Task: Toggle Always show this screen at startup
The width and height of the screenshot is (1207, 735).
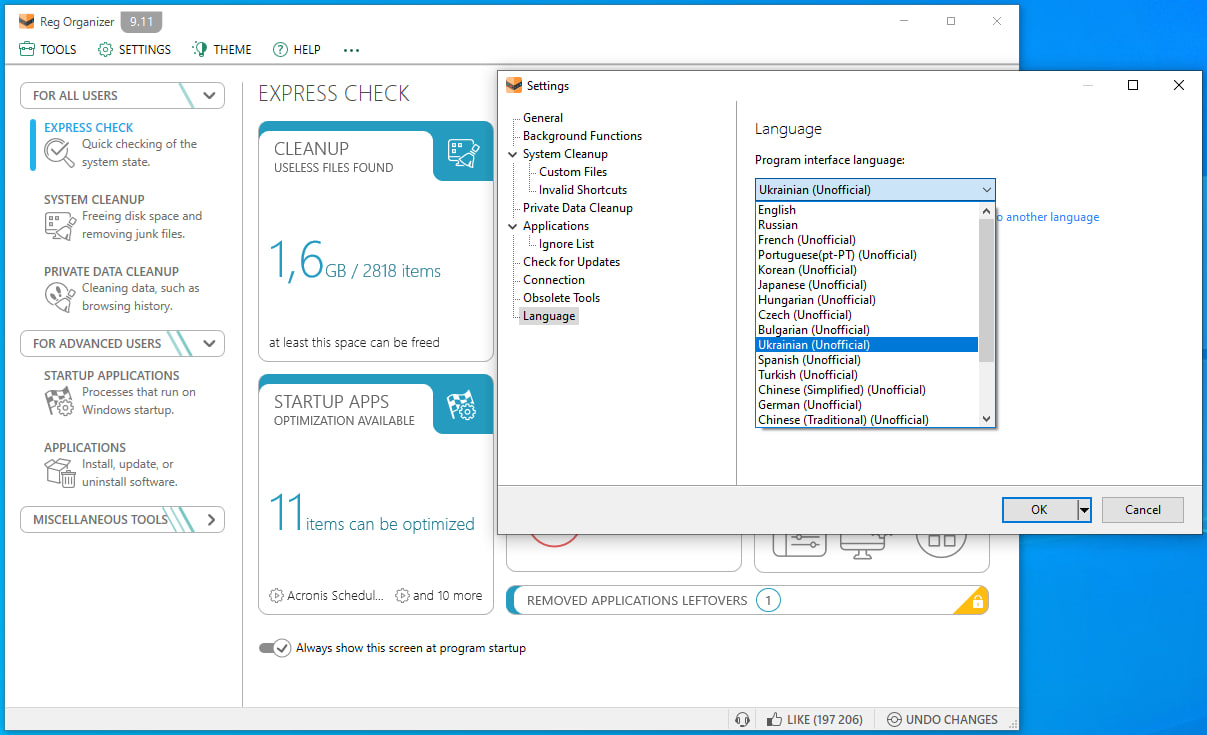Action: [x=275, y=648]
